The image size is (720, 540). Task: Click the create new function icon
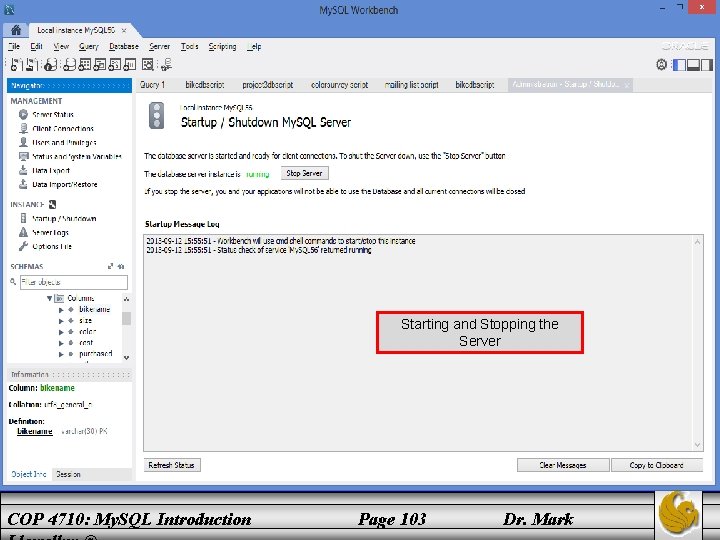(x=130, y=65)
